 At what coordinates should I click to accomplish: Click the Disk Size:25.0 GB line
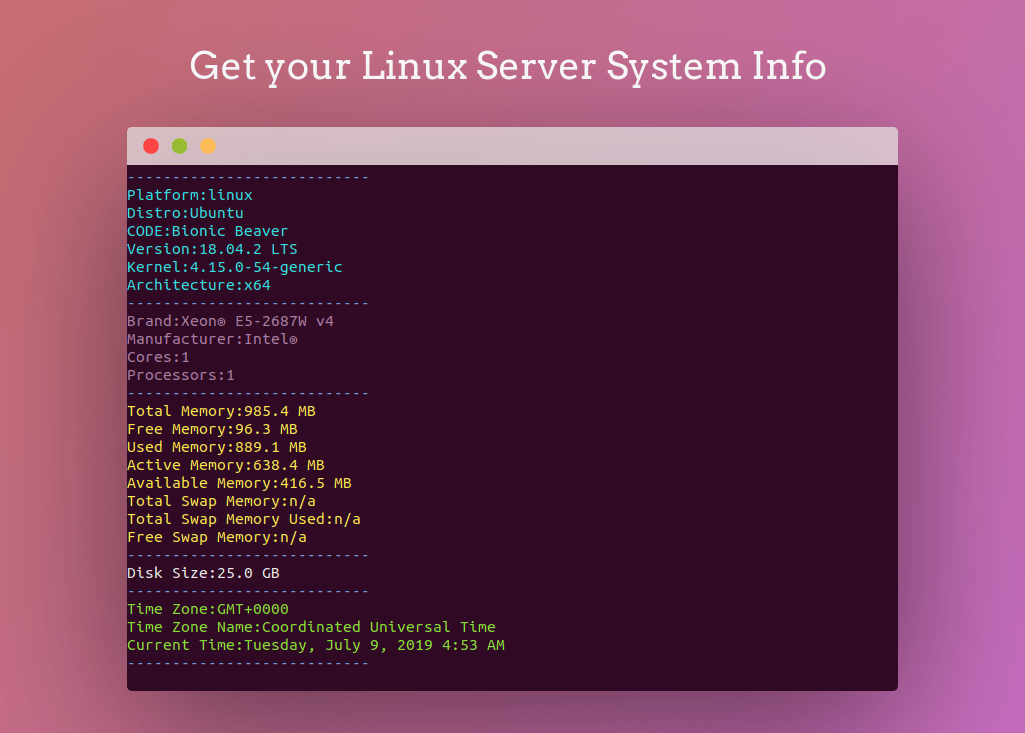click(x=205, y=572)
